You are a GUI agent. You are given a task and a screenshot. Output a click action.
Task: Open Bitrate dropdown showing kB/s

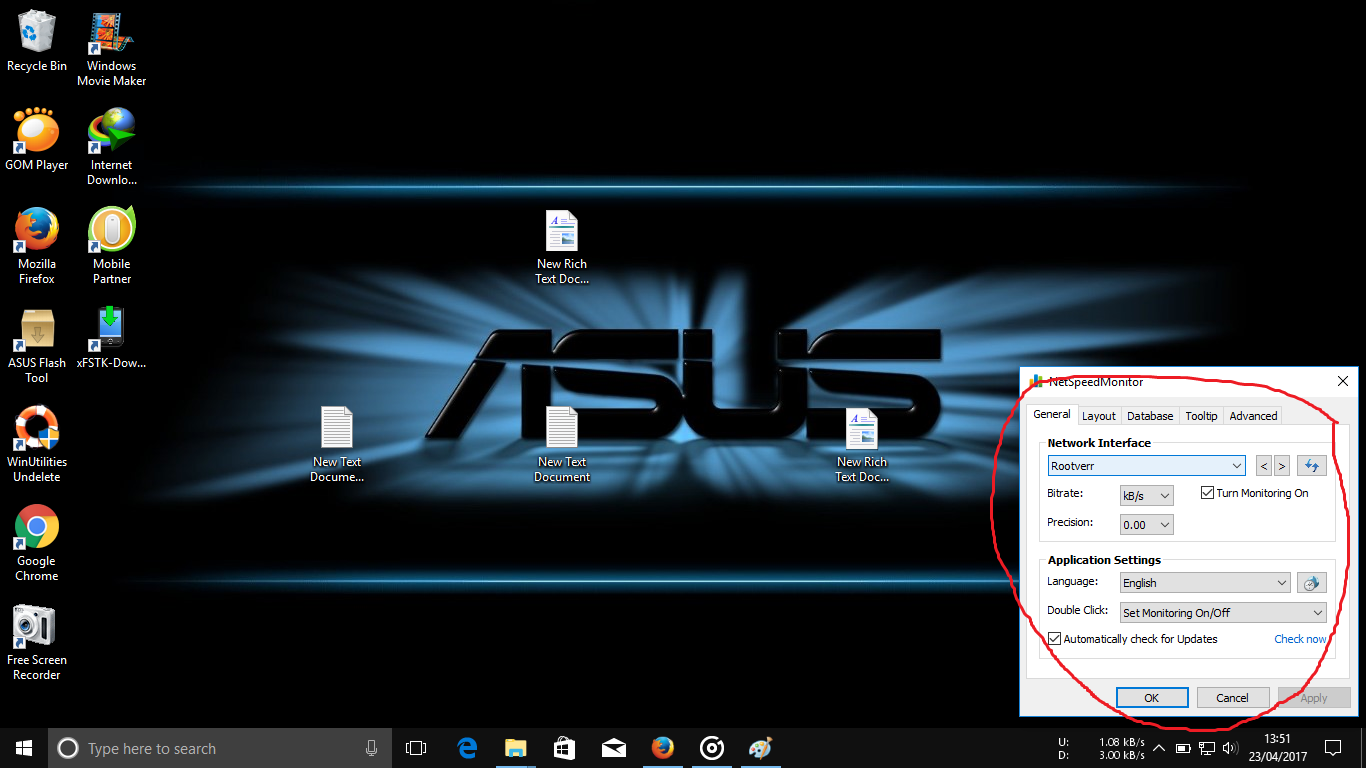point(1146,495)
